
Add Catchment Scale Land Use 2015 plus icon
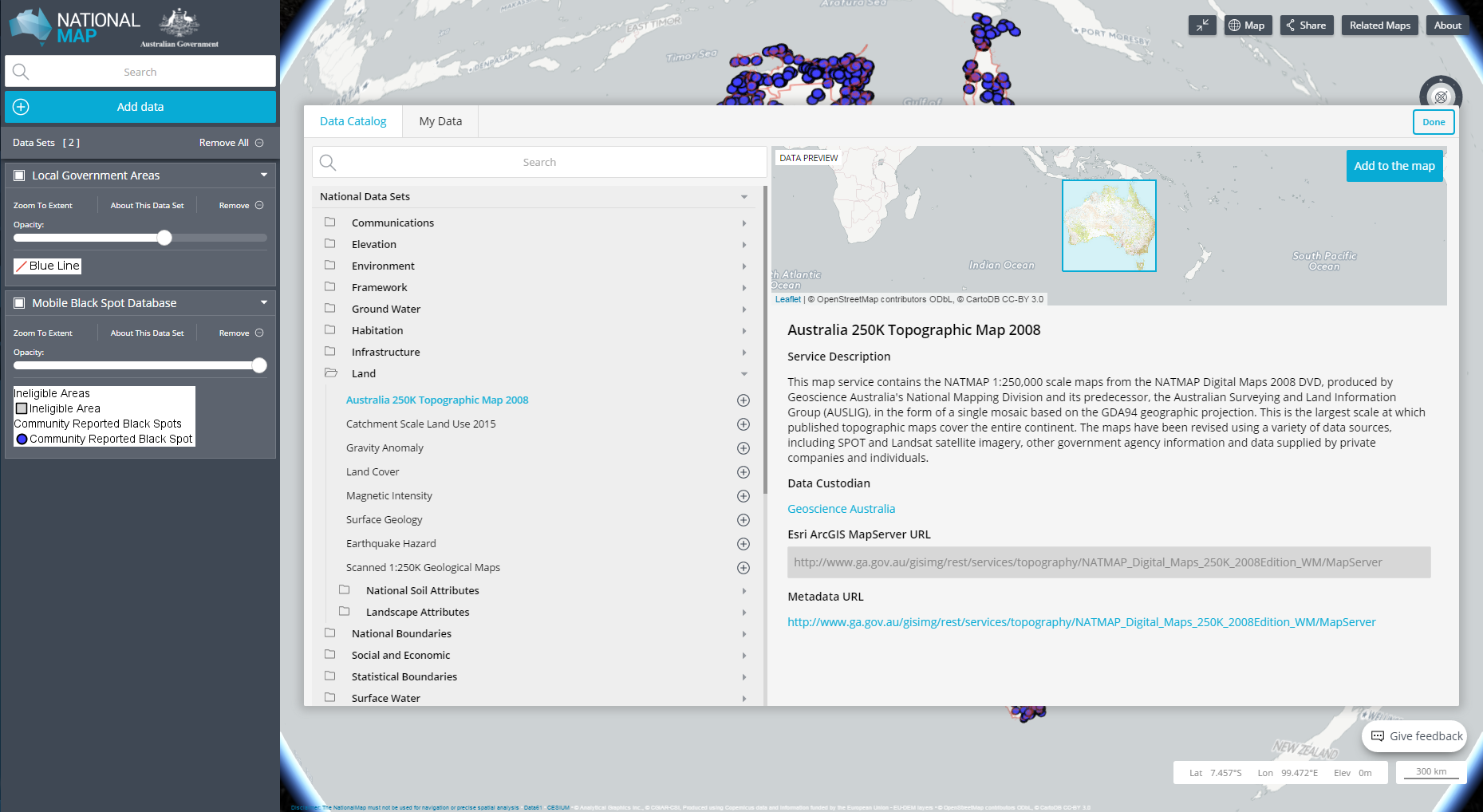coord(743,424)
